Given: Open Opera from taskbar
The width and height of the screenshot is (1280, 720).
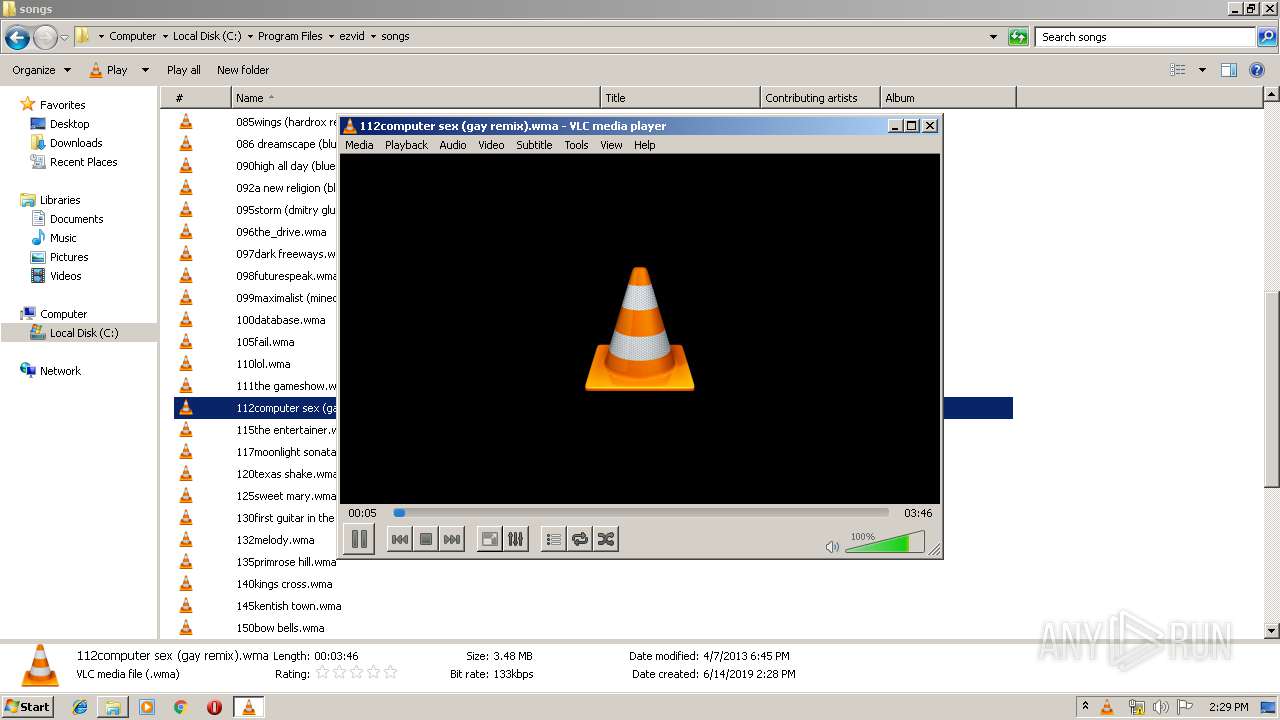Looking at the screenshot, I should (x=214, y=707).
